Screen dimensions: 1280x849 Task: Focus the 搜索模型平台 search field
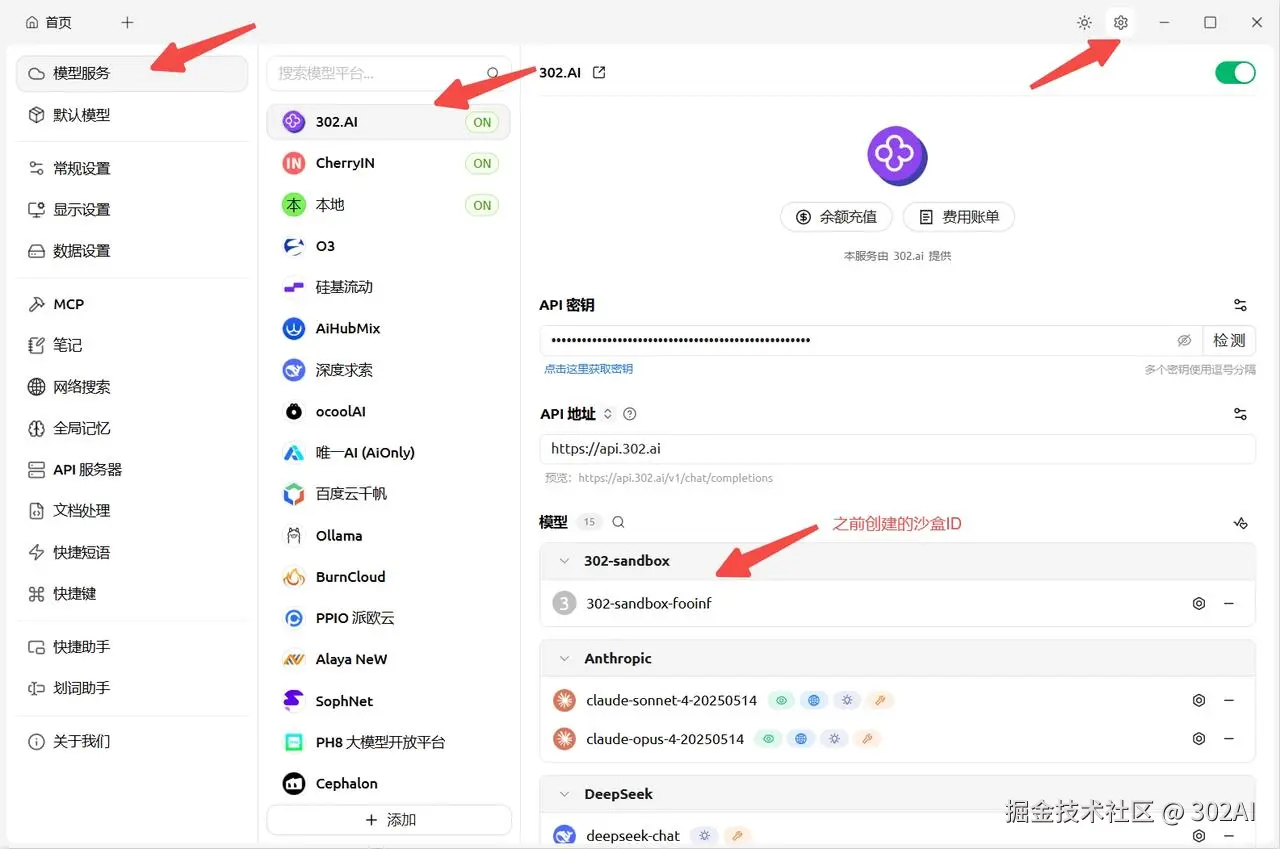389,73
